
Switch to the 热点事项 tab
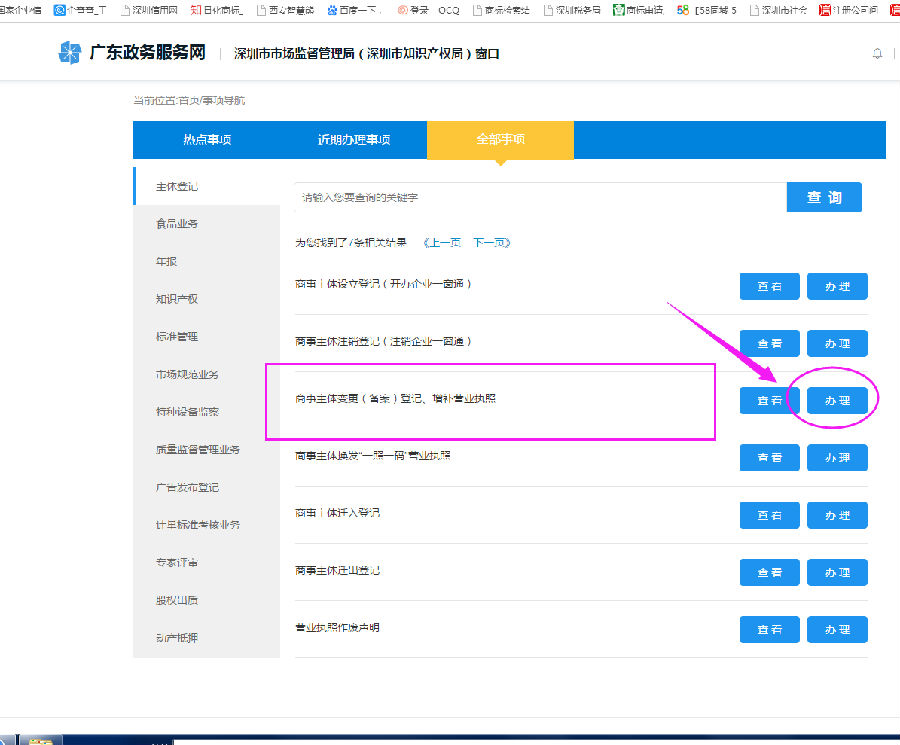207,140
